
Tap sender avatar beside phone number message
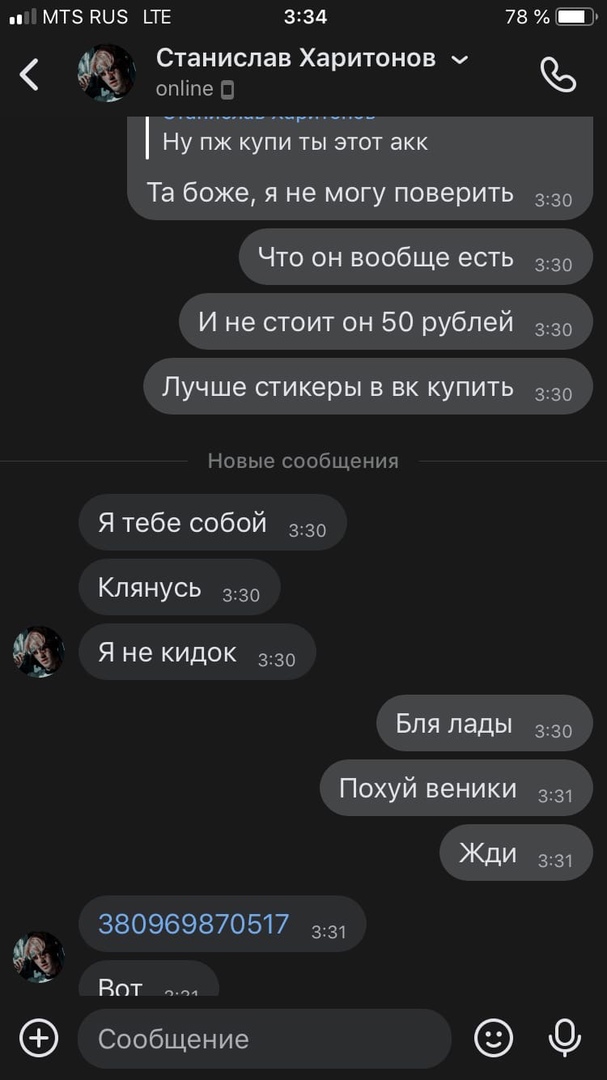click(x=39, y=957)
